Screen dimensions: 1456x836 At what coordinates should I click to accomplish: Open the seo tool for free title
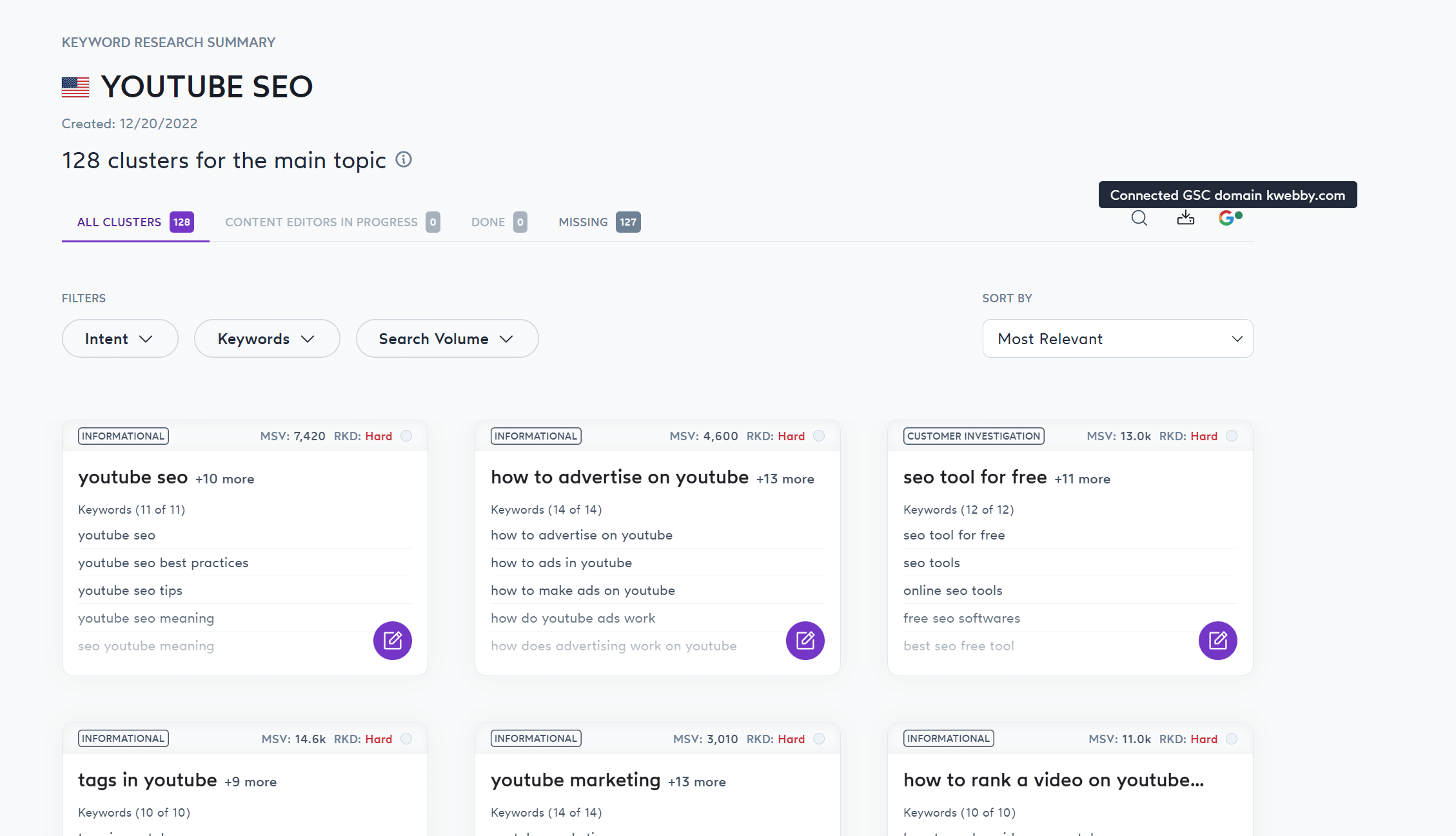[975, 477]
